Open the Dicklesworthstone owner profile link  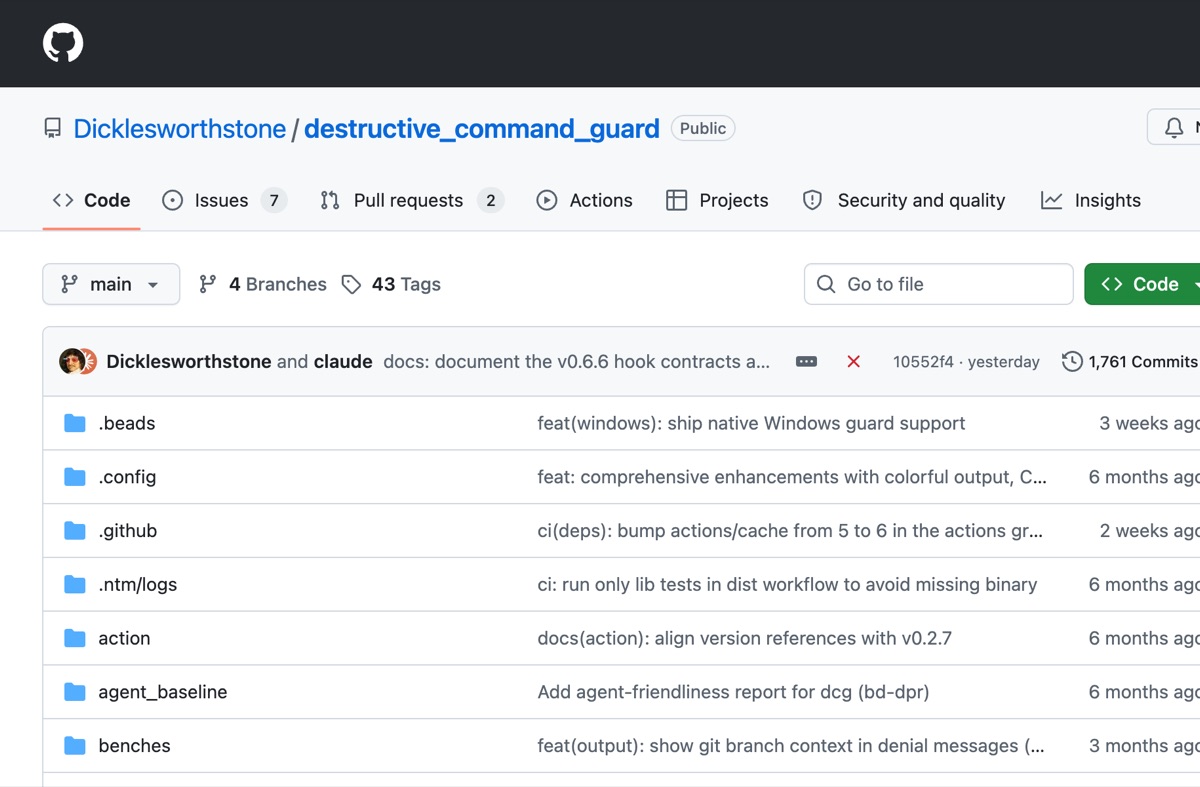pyautogui.click(x=180, y=129)
